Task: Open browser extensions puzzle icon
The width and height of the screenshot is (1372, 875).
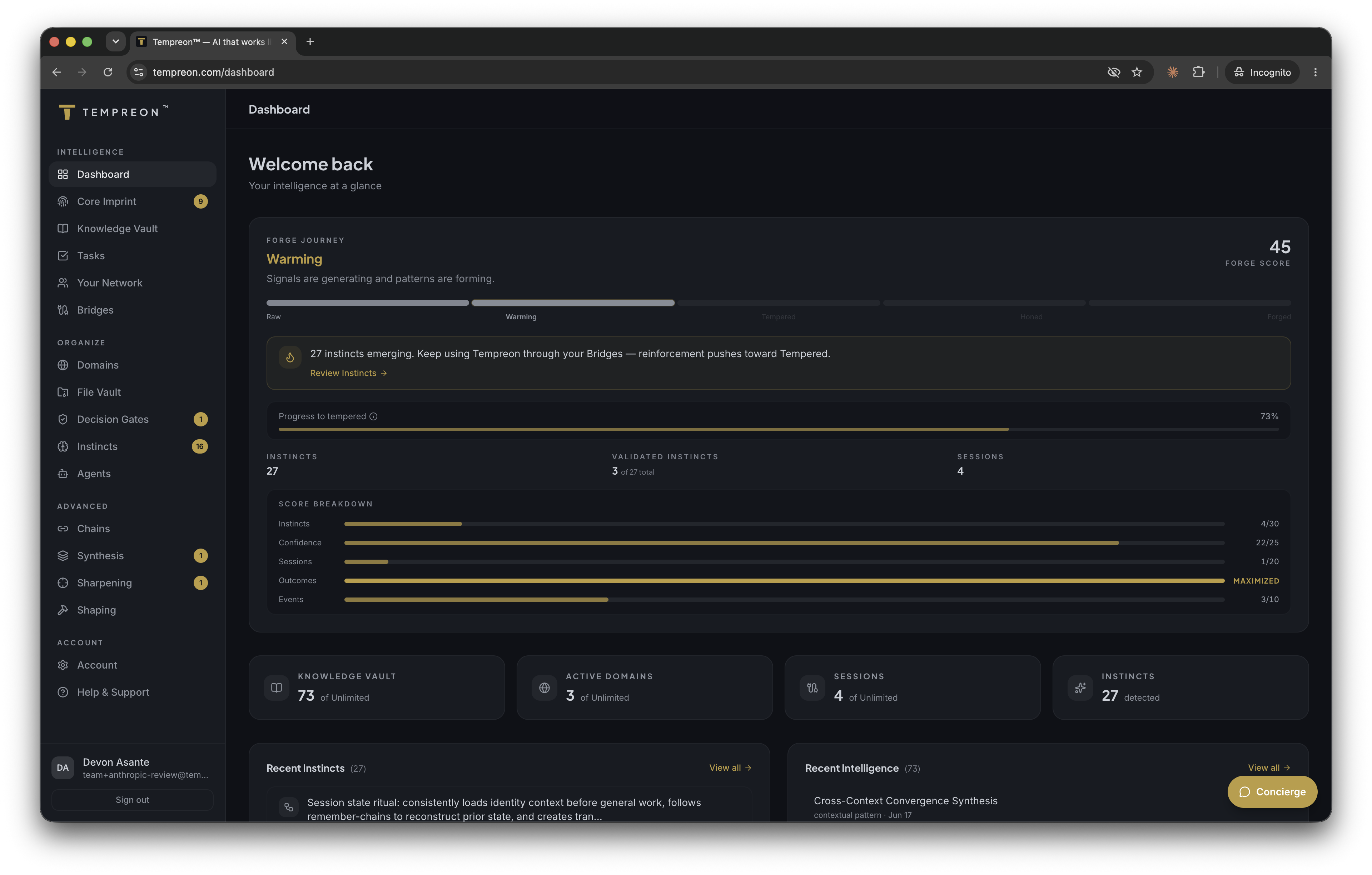Action: (x=1199, y=72)
